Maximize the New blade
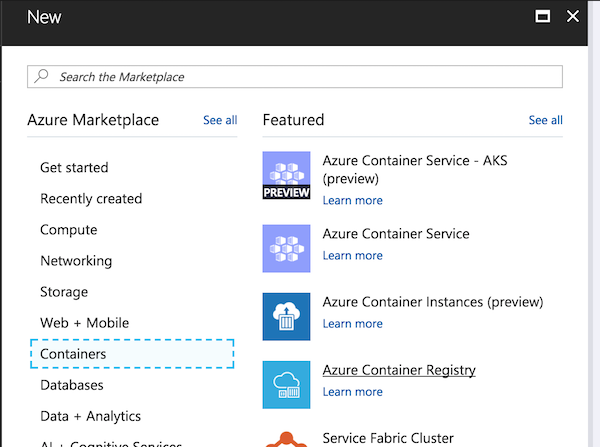This screenshot has height=447, width=600. coord(543,16)
